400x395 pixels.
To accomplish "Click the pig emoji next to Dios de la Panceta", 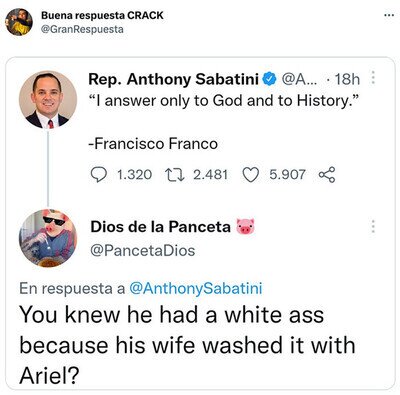I will (x=245, y=227).
